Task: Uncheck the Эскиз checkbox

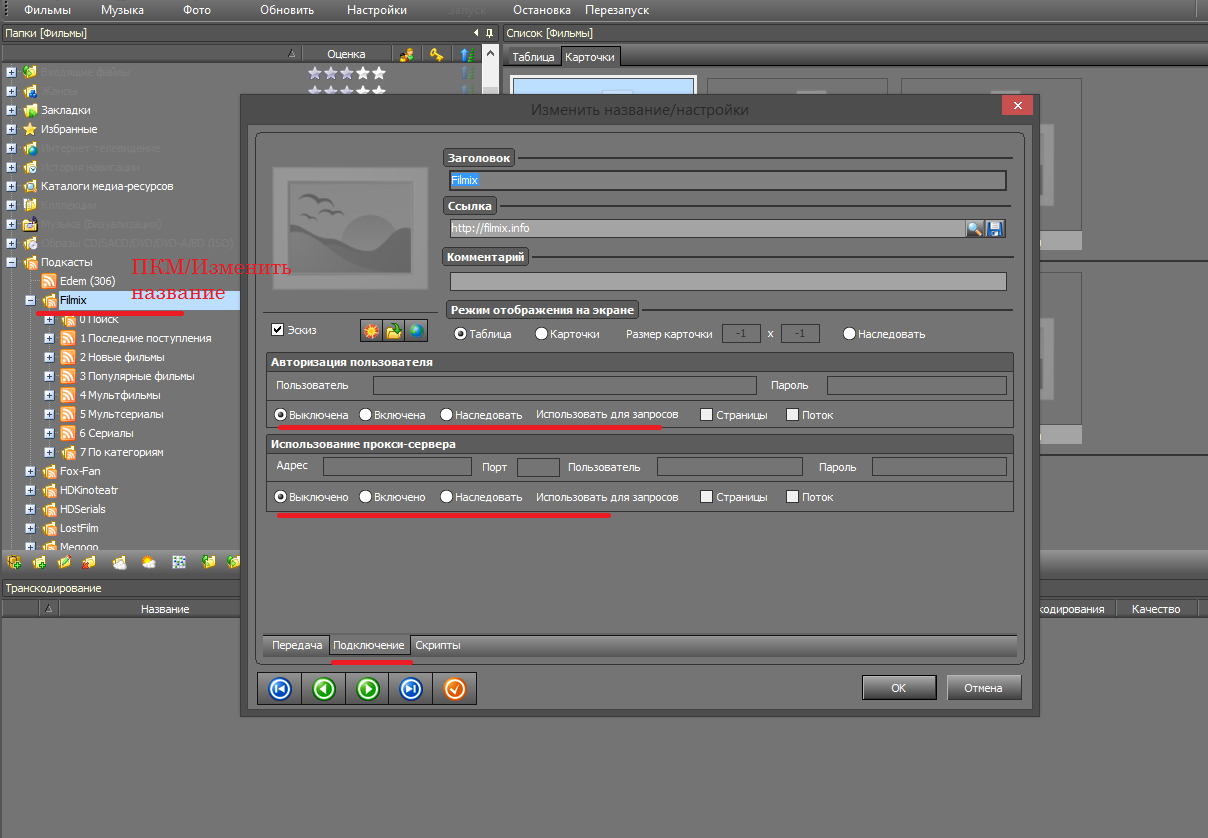Action: [x=278, y=330]
